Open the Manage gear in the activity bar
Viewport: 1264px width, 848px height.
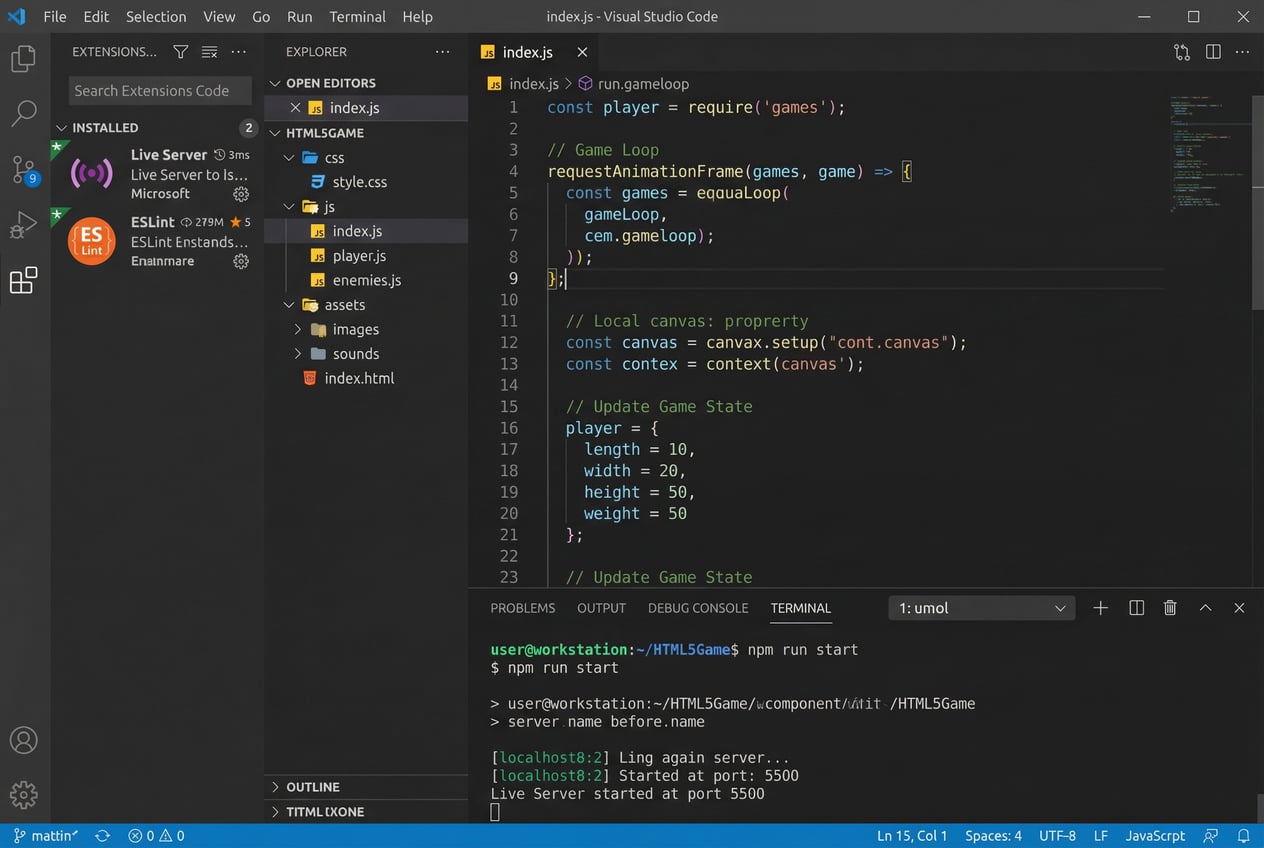pyautogui.click(x=24, y=795)
